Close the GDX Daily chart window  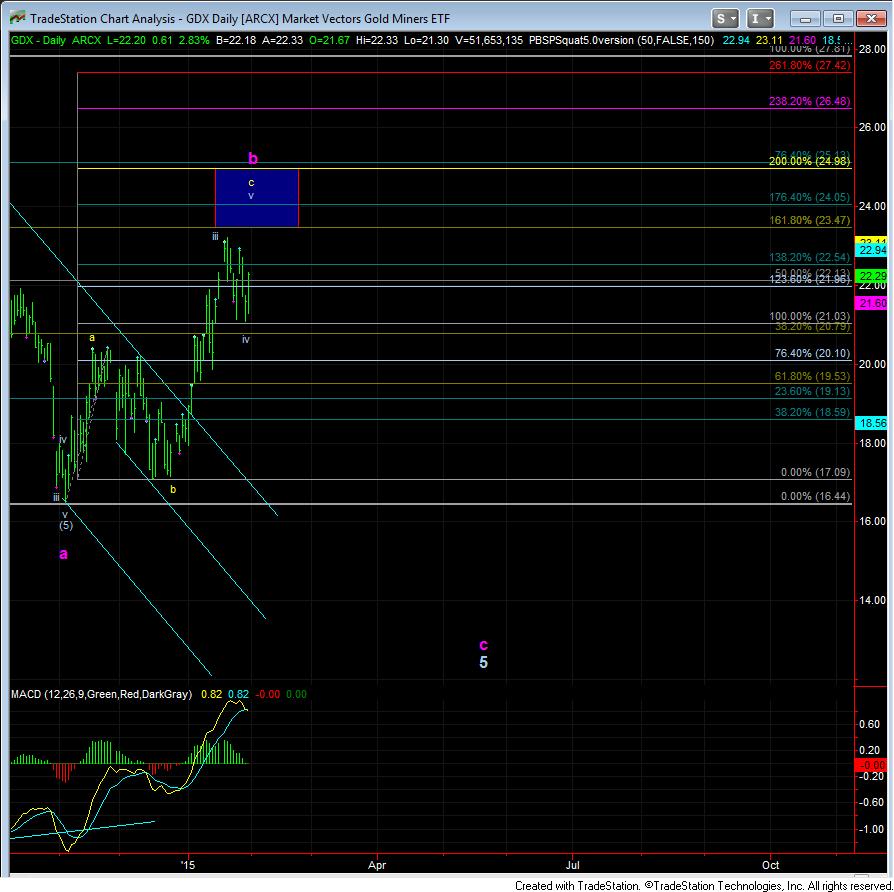pos(871,19)
